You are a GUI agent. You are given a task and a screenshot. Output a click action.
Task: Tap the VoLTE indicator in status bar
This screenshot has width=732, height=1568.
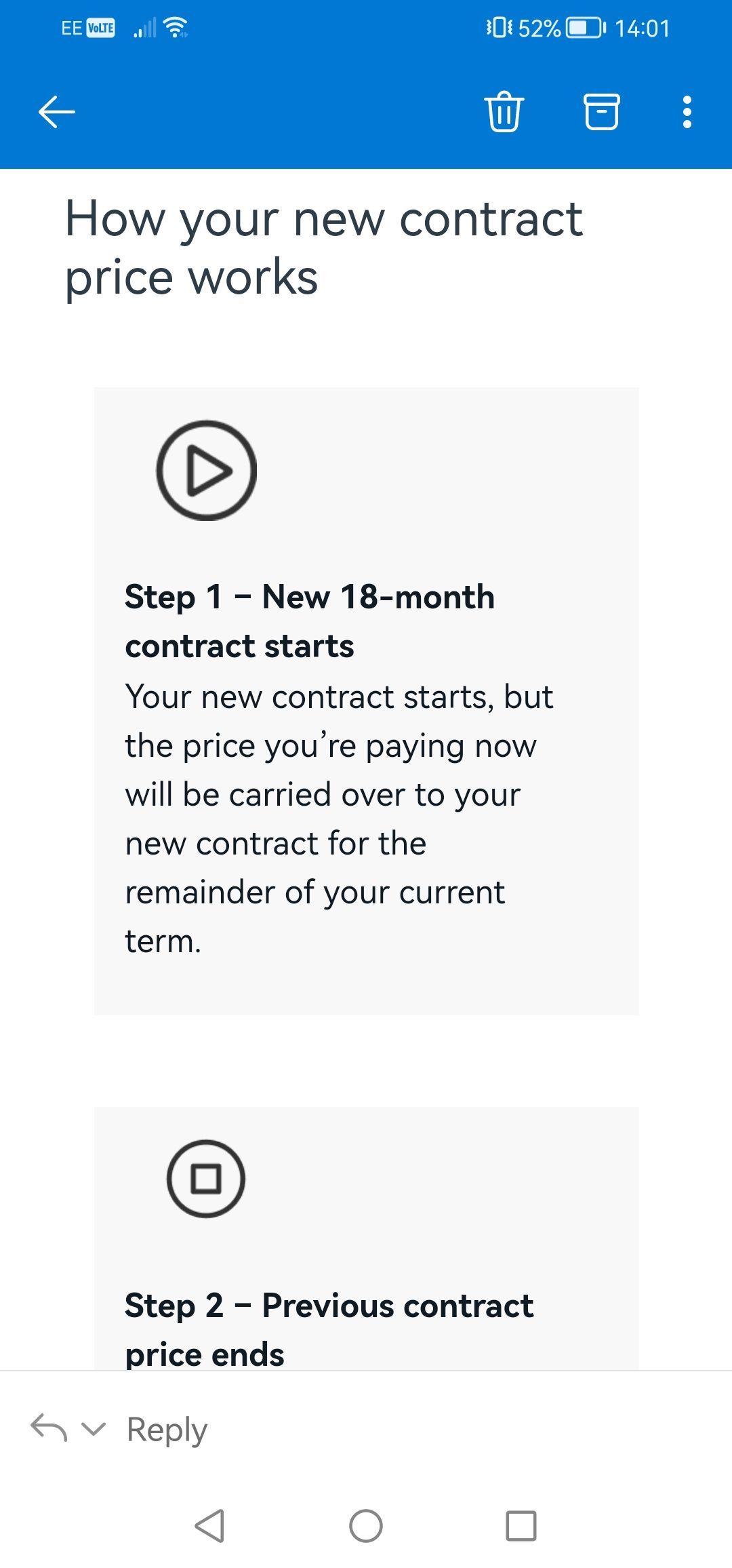(101, 28)
